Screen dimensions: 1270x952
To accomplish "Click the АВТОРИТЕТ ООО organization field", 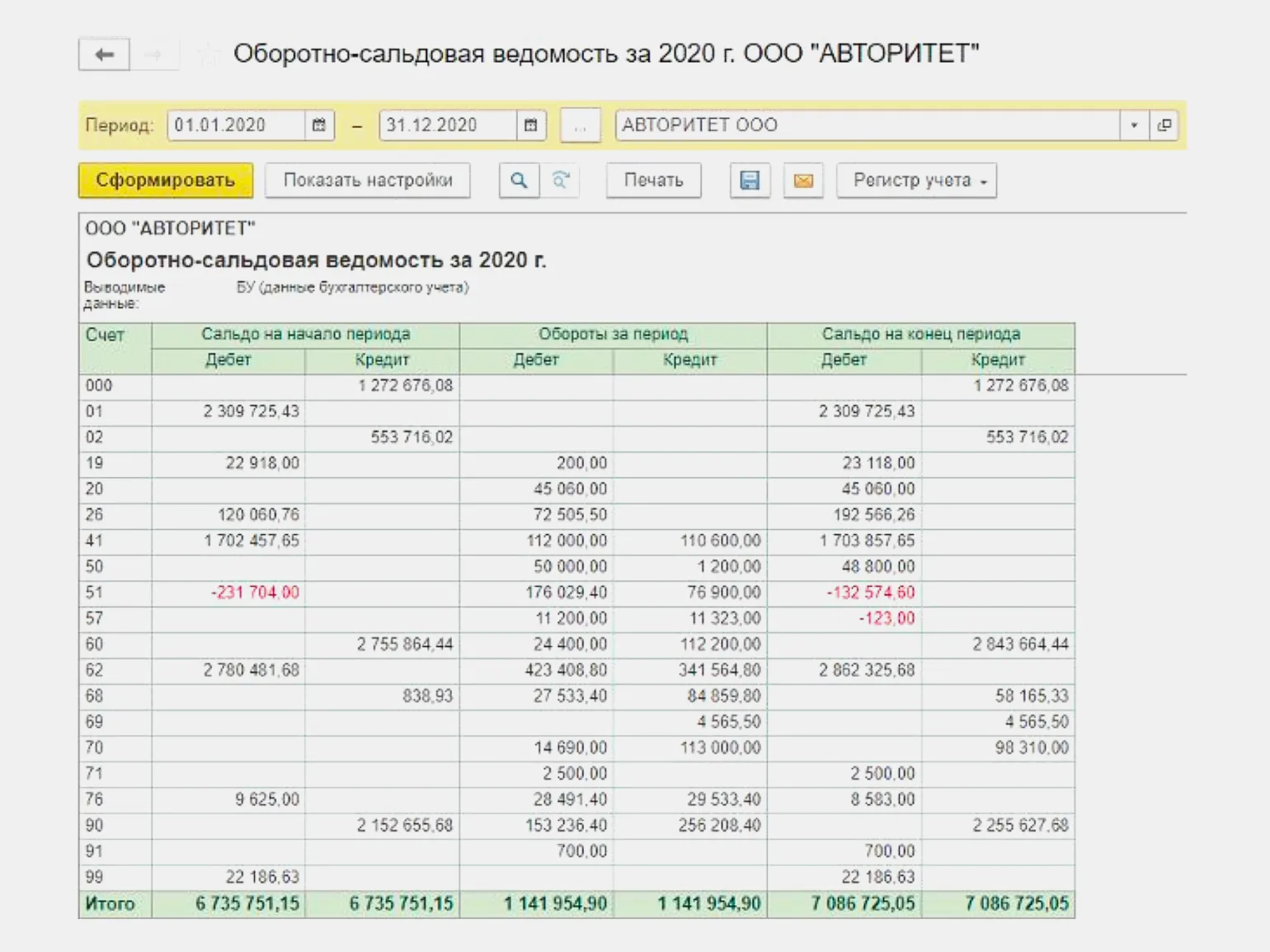I will click(x=866, y=125).
